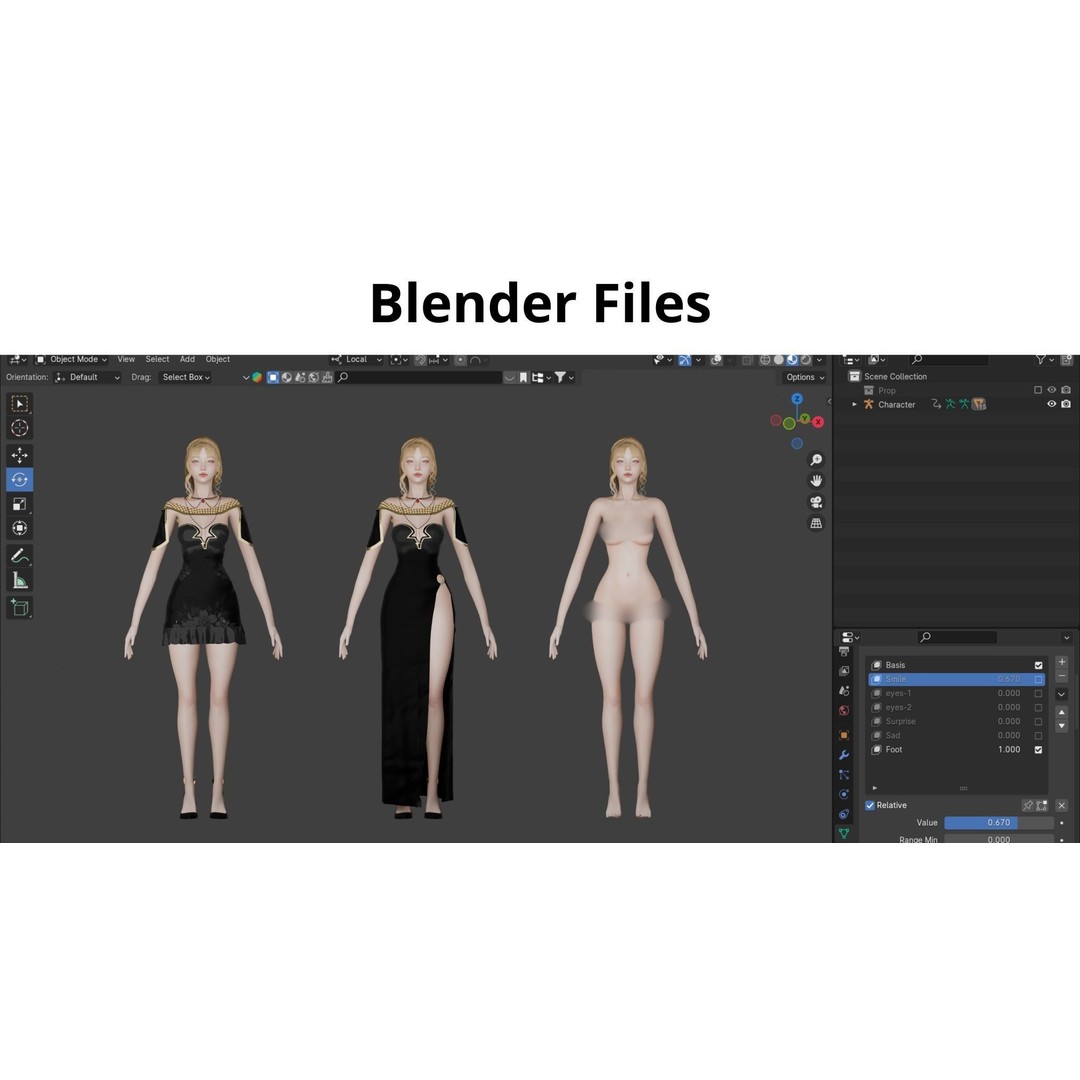The height and width of the screenshot is (1080, 1080).
Task: Open the View menu
Action: pyautogui.click(x=126, y=360)
